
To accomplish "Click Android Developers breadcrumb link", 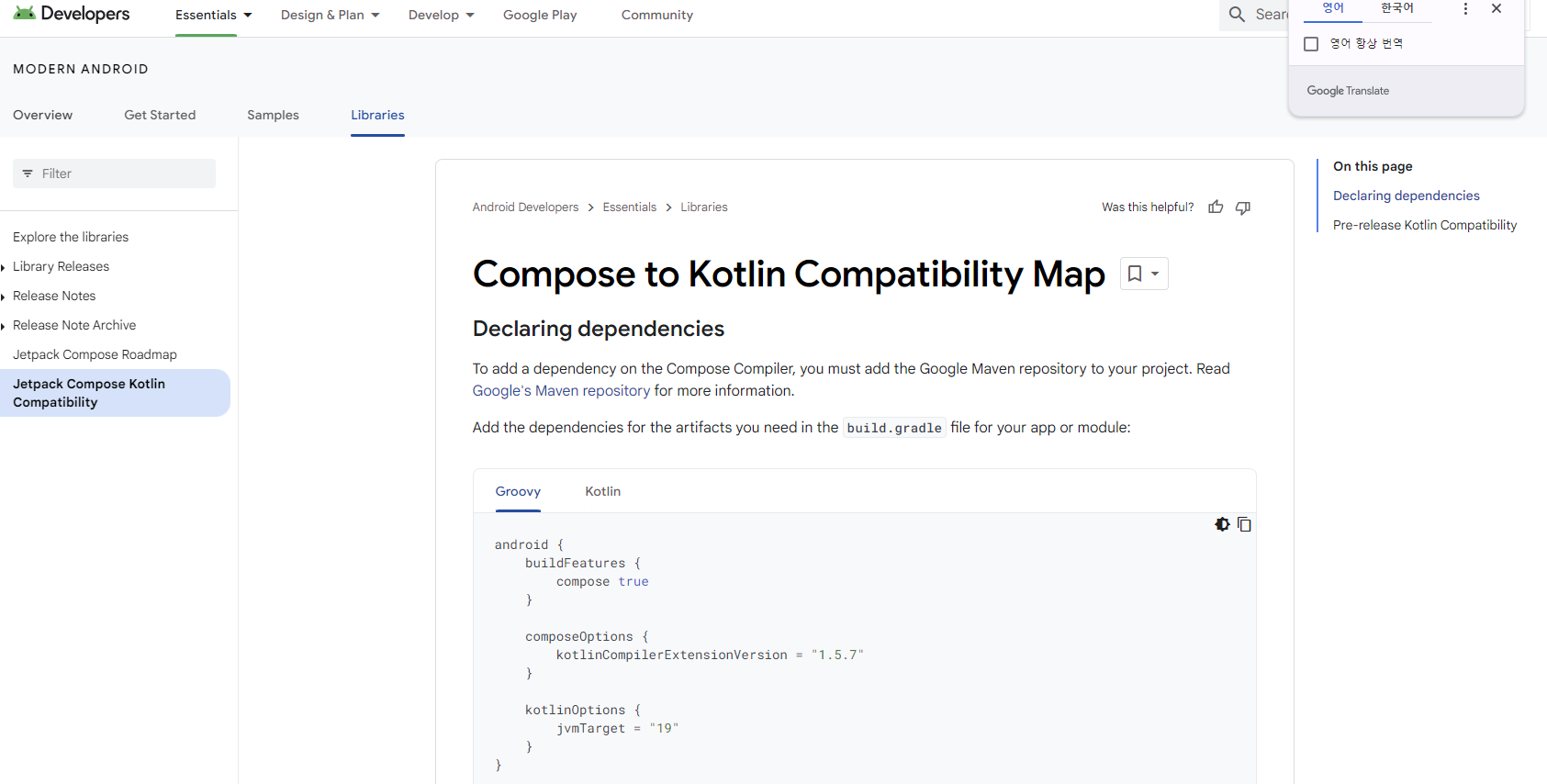I will point(525,207).
